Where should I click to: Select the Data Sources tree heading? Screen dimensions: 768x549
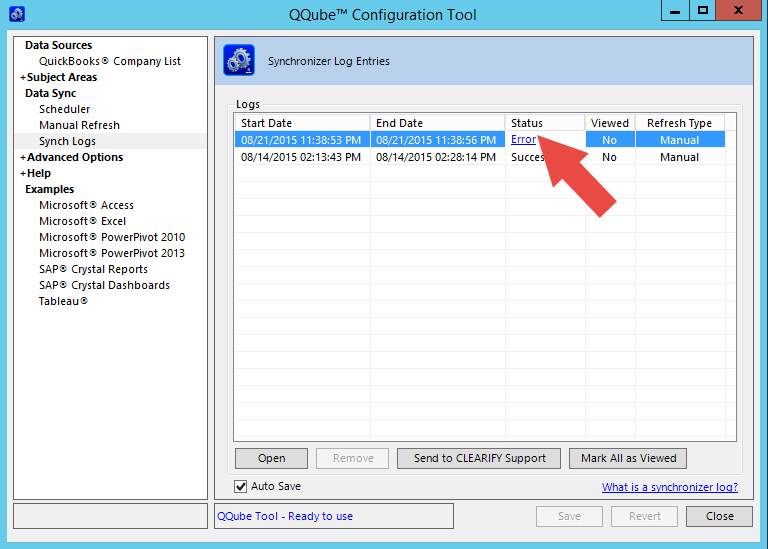(59, 45)
